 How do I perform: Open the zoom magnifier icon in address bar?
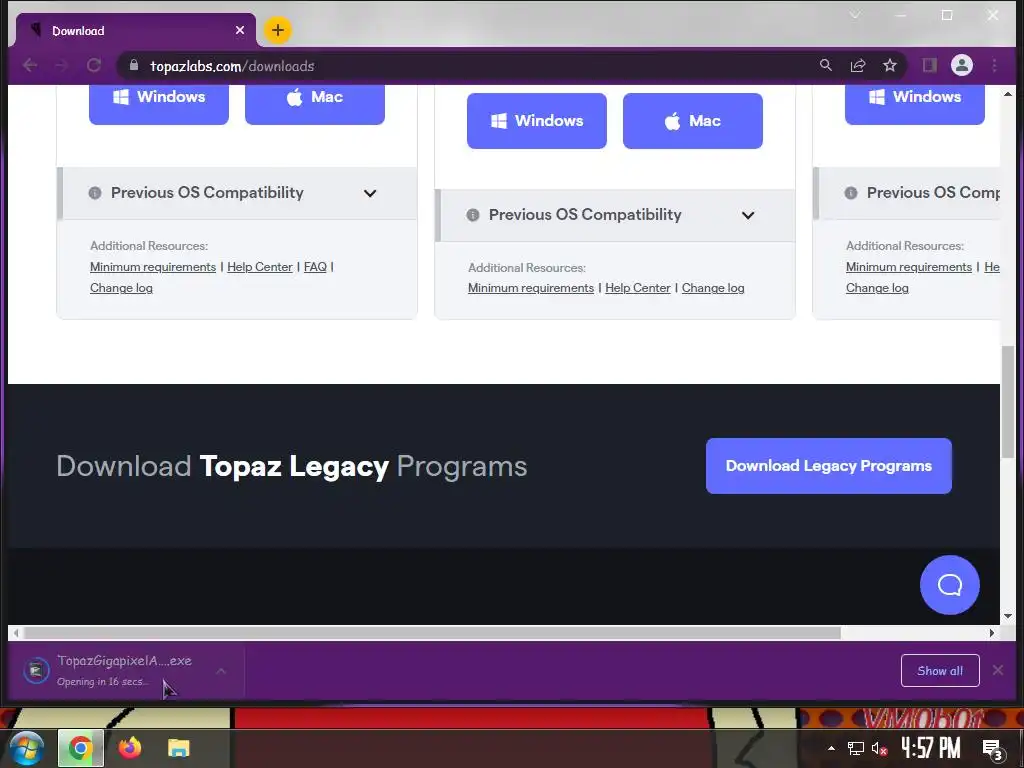tap(825, 65)
